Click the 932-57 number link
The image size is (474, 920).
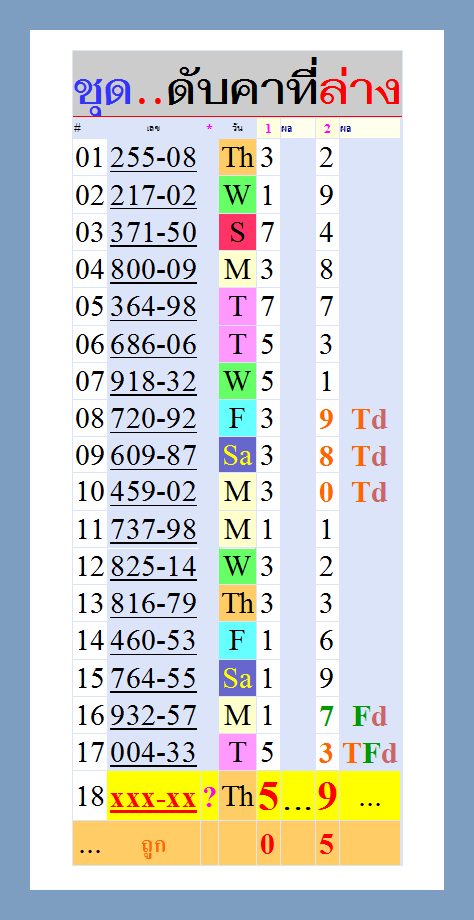153,715
